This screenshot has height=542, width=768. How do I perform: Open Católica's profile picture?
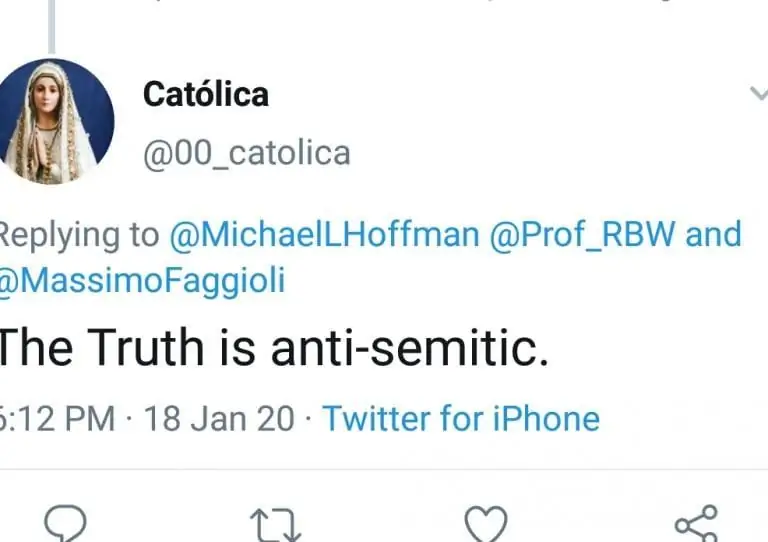(56, 122)
